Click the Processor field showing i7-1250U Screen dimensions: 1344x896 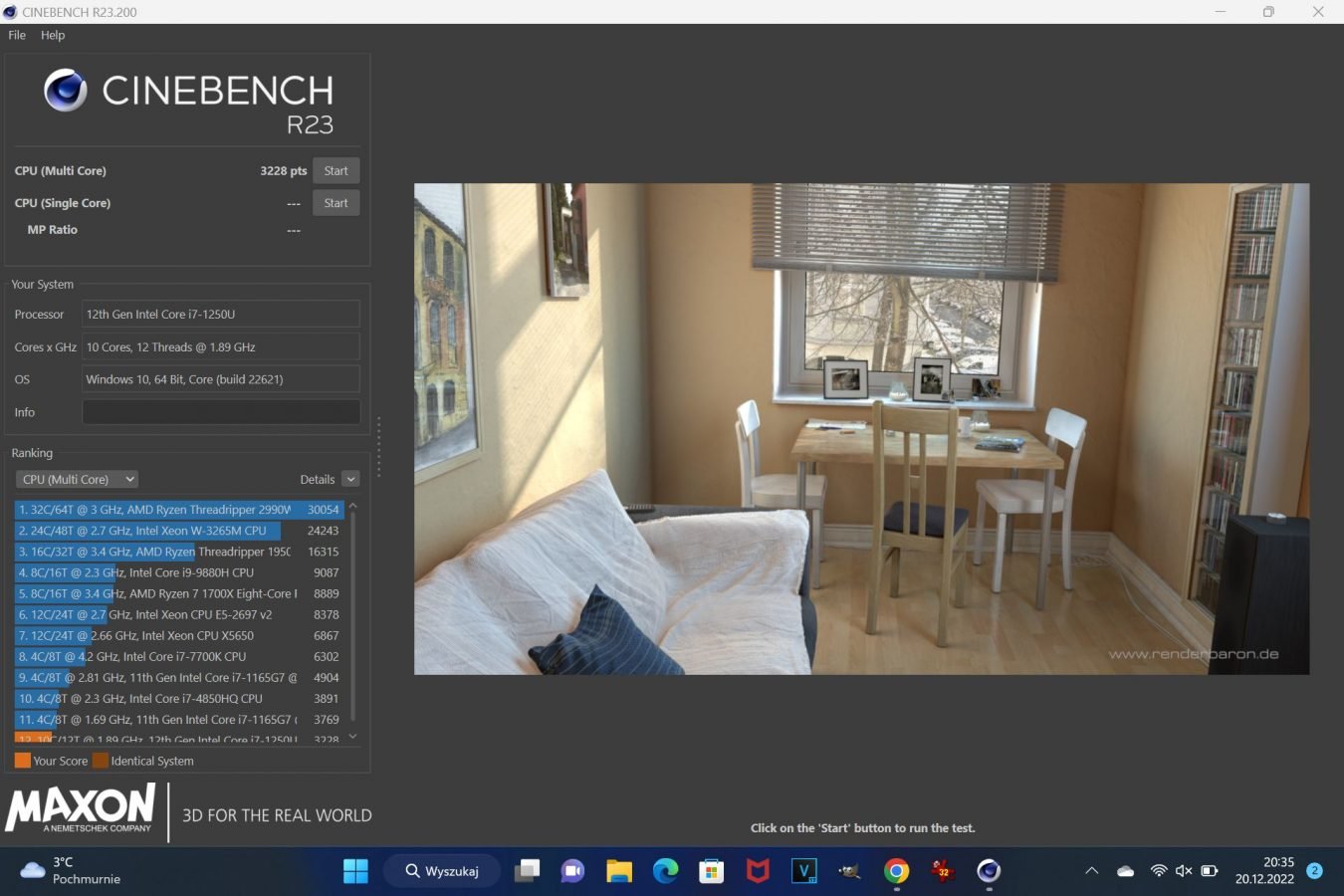click(220, 315)
